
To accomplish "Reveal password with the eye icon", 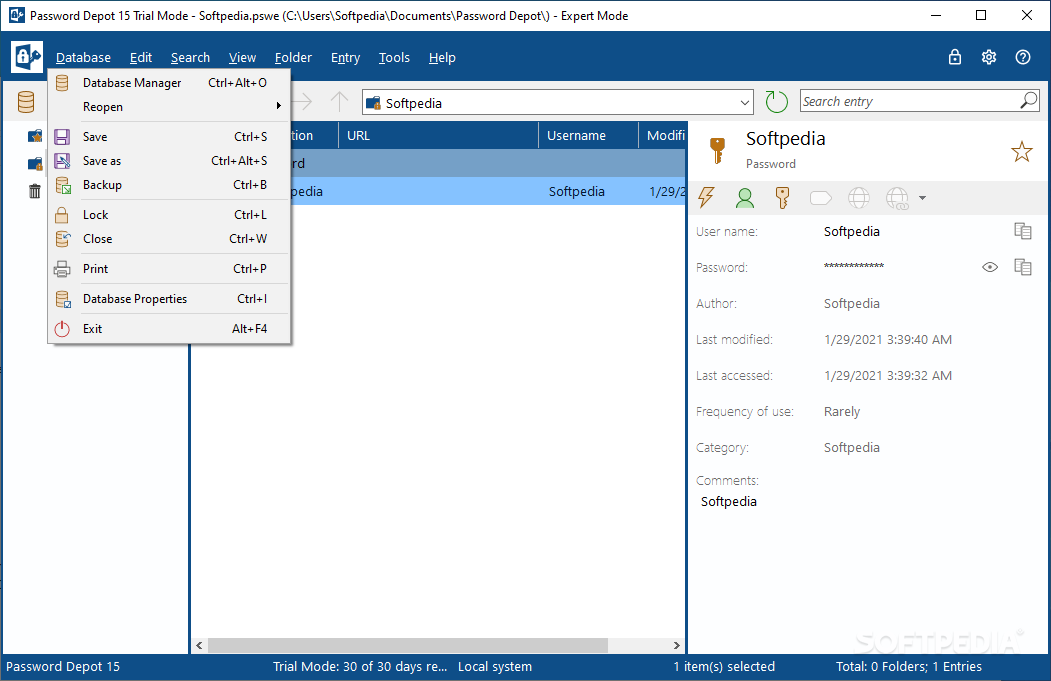I will 990,267.
